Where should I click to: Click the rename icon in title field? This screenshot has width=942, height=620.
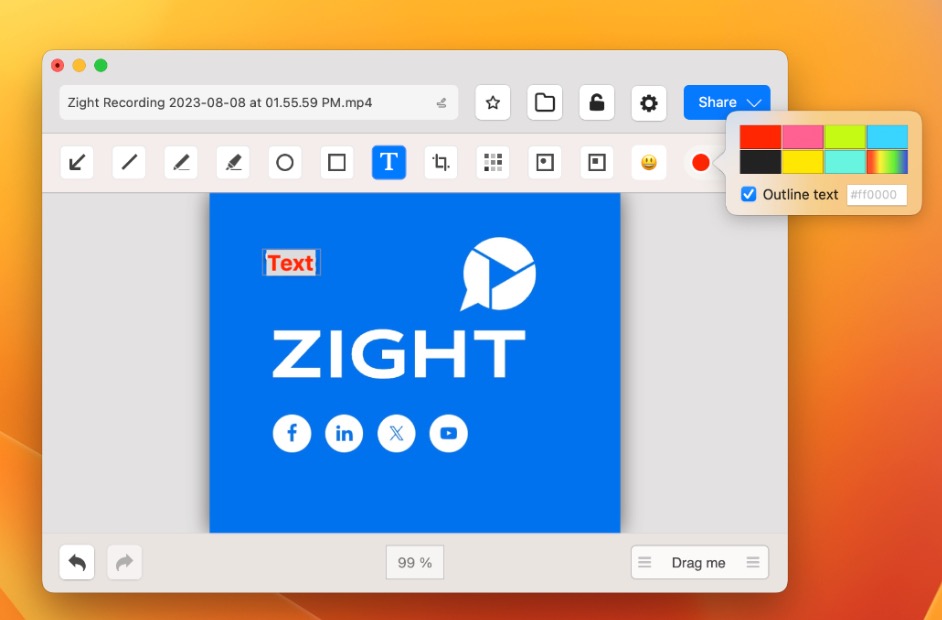click(x=442, y=103)
